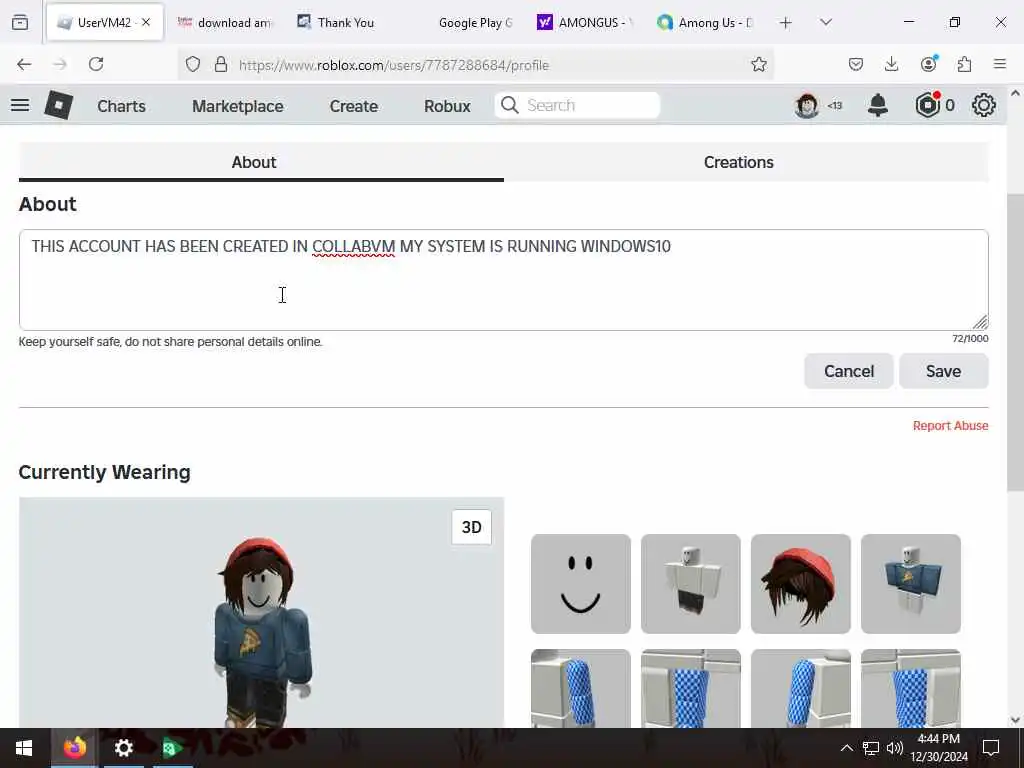Click the Report Abuse link
The height and width of the screenshot is (768, 1024).
tap(950, 426)
